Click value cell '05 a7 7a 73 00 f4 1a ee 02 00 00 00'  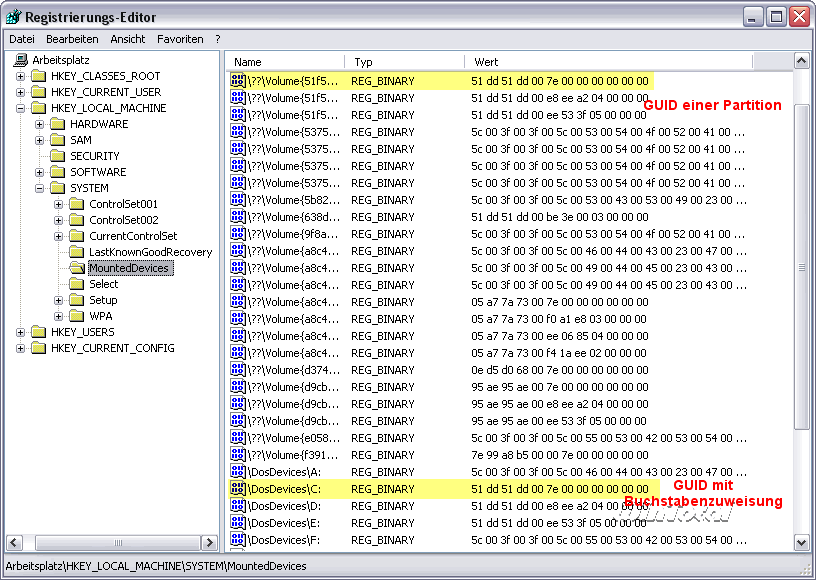pyautogui.click(x=559, y=353)
